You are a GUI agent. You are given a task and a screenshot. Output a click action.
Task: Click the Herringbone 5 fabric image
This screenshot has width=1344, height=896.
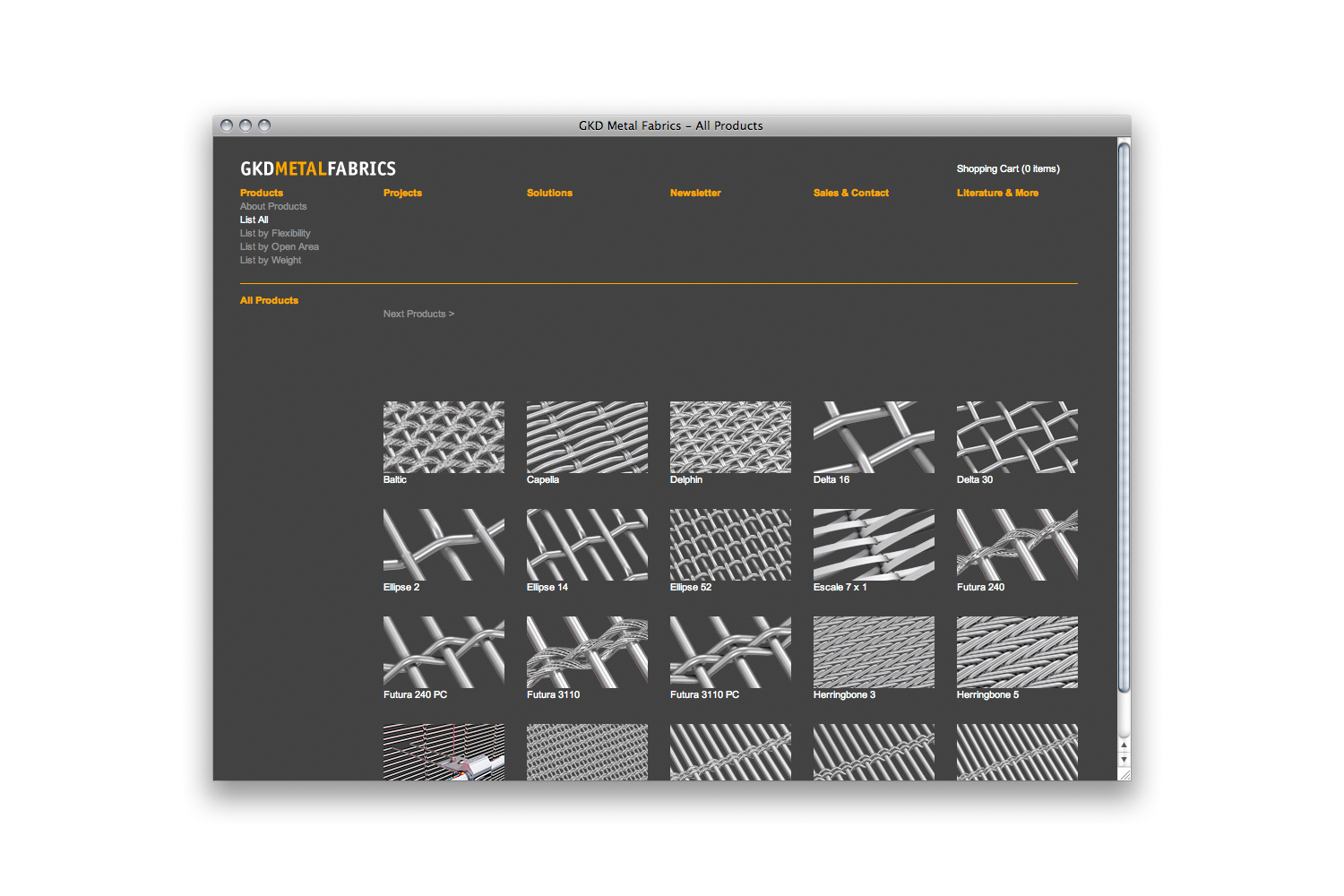1017,652
